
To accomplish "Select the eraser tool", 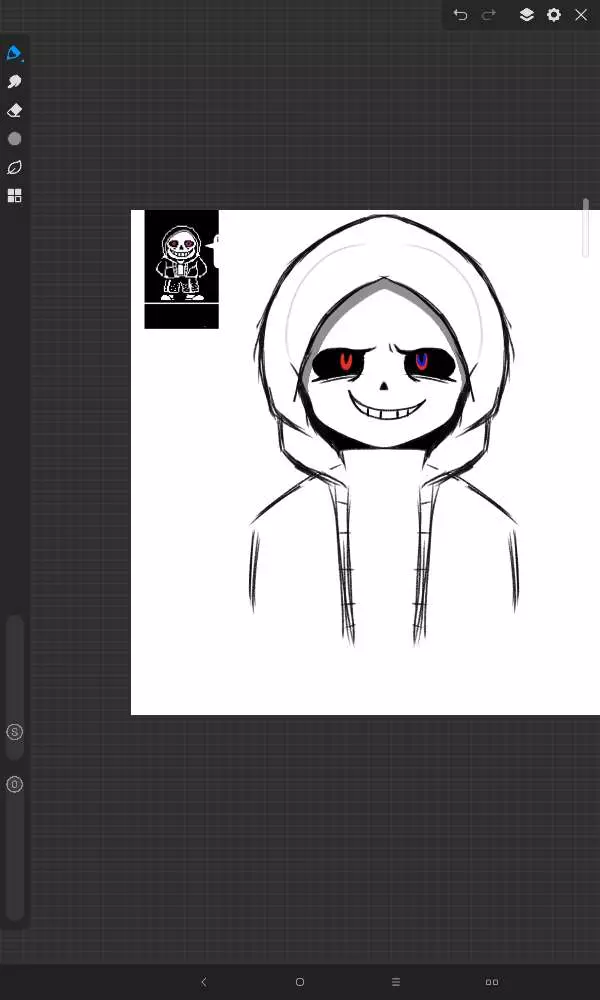I will [14, 110].
